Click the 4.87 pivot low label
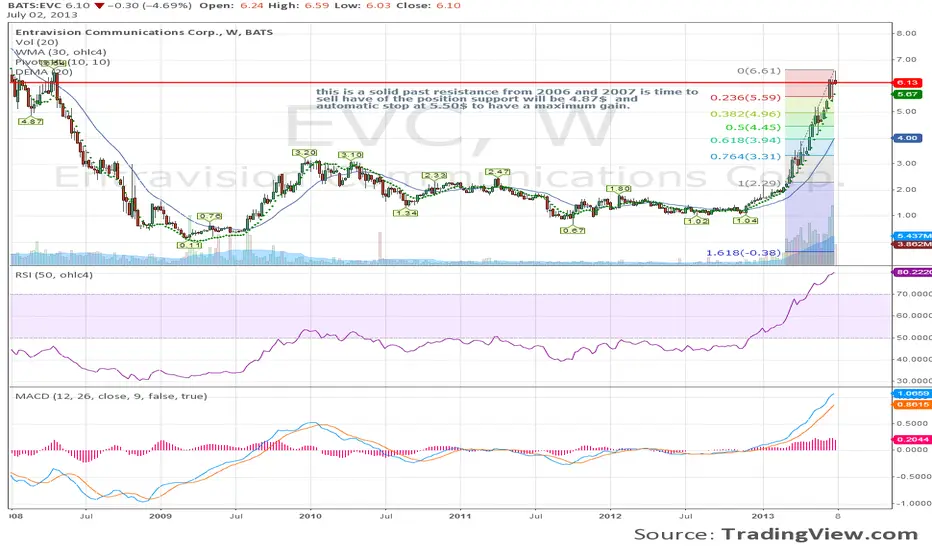 tap(30, 121)
